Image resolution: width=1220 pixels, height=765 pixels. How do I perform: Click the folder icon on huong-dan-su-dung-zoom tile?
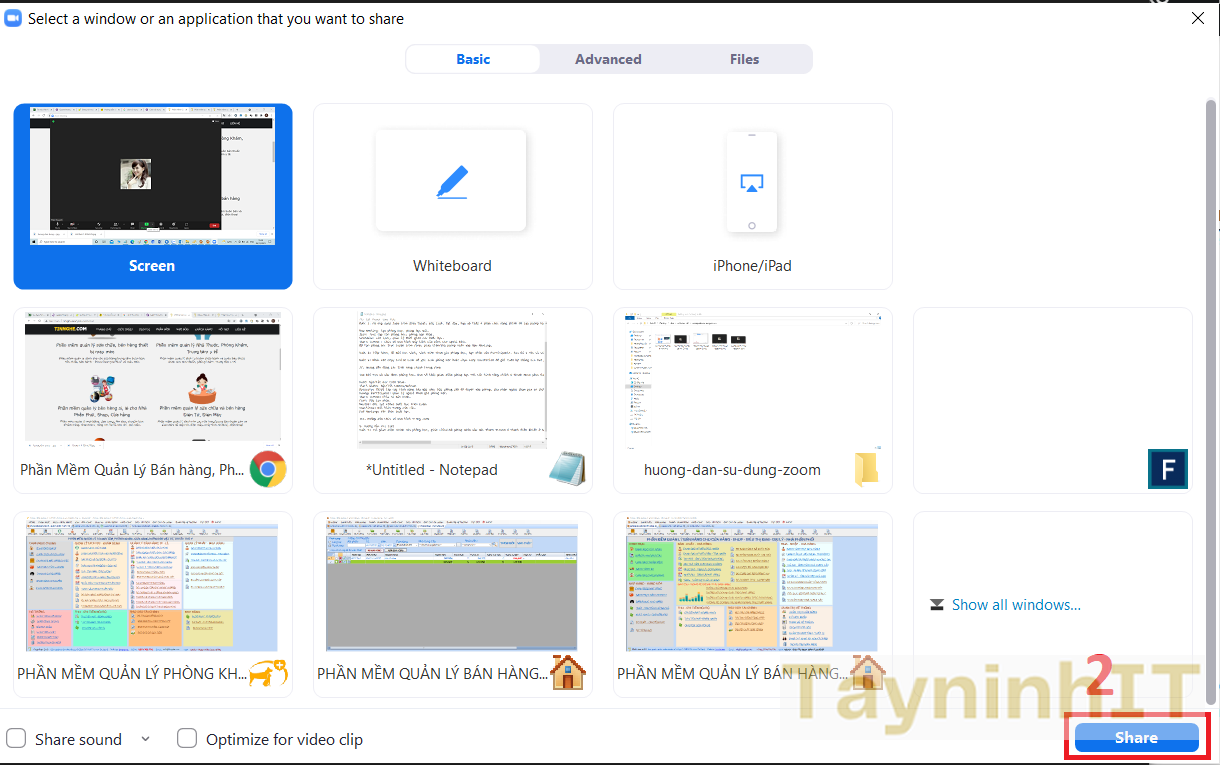point(866,469)
